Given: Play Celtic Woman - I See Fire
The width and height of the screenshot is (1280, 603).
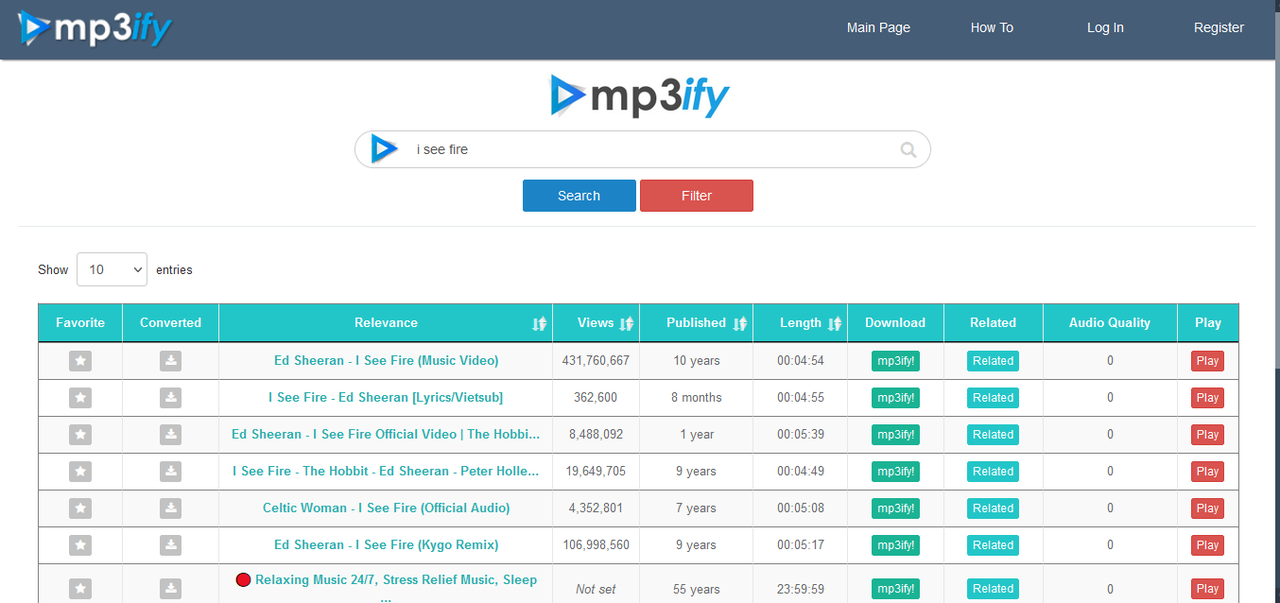Looking at the screenshot, I should click(x=1207, y=508).
